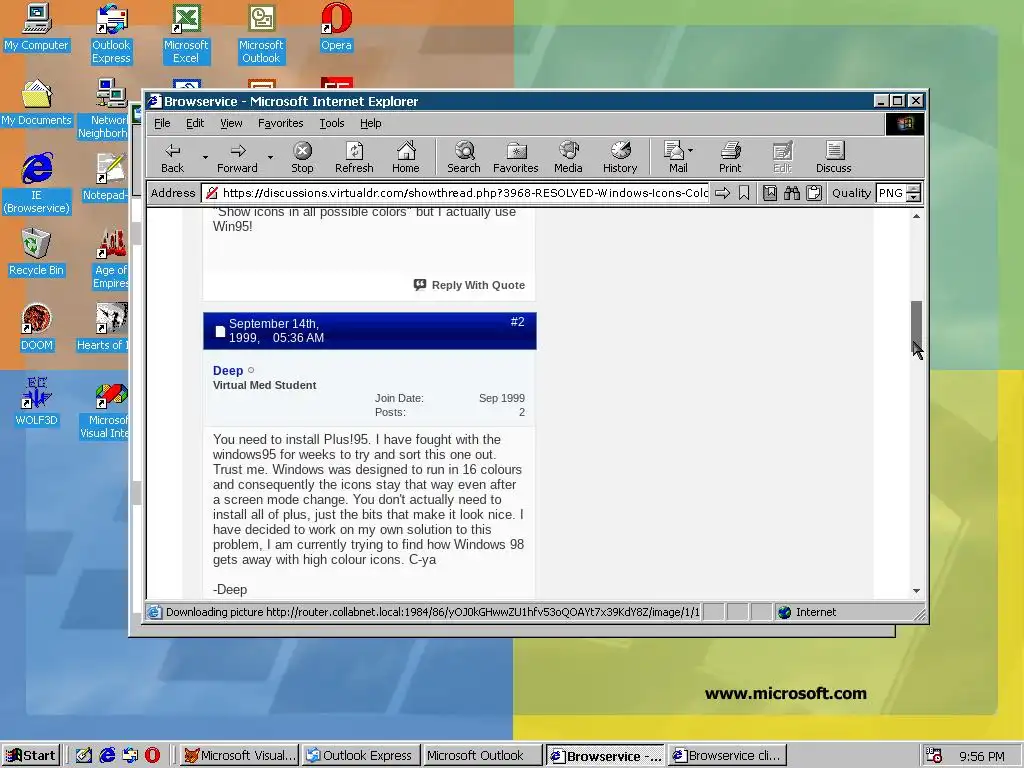Viewport: 1024px width, 768px height.
Task: Click the scrollbar down arrow in the browser
Action: point(916,590)
